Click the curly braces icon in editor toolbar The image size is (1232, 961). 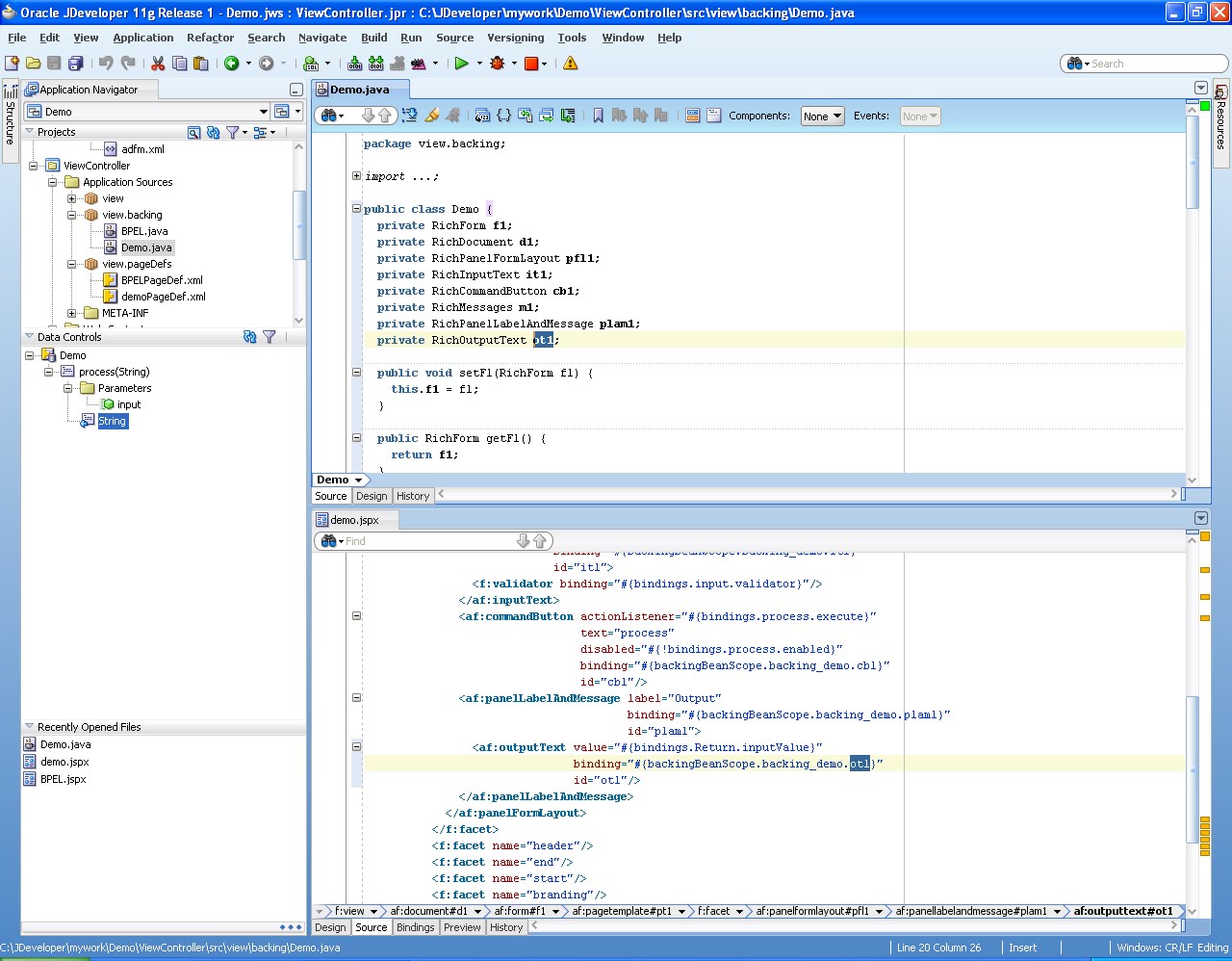(504, 116)
